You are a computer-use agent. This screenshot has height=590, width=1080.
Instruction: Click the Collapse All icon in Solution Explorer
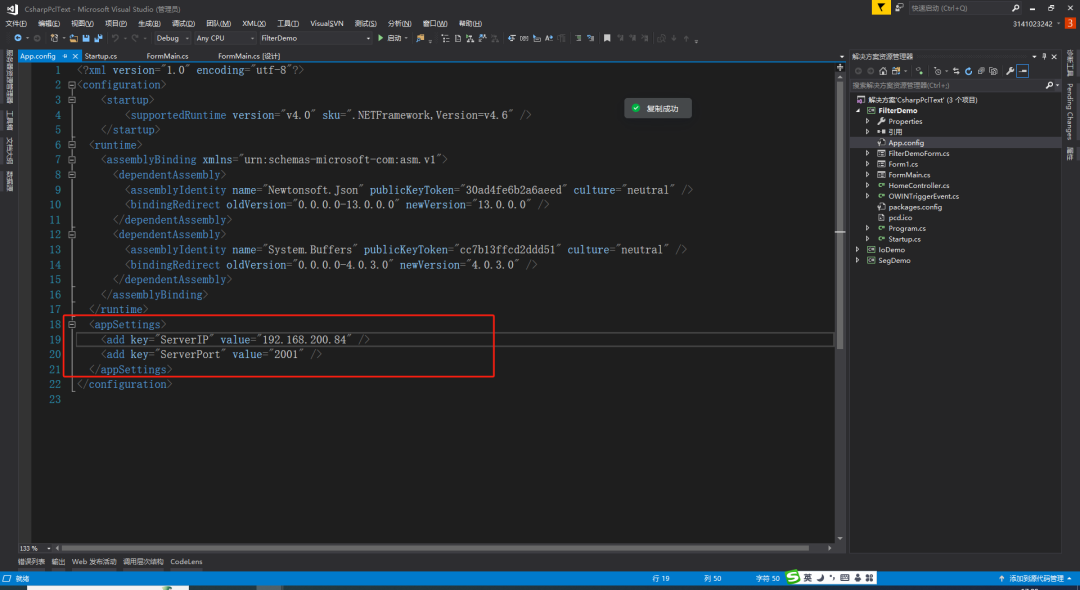coord(982,71)
